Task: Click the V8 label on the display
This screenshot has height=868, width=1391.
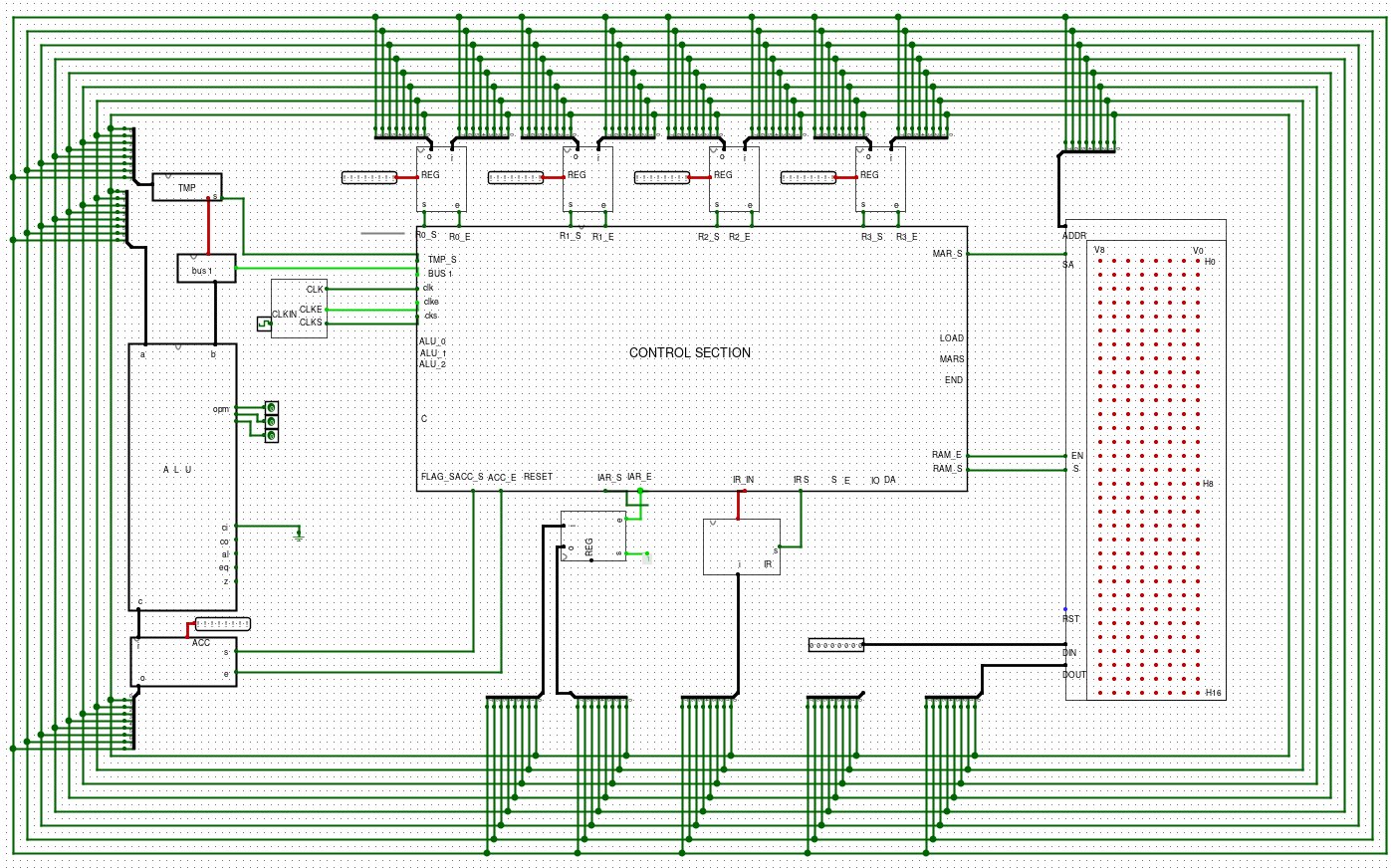Action: (x=1099, y=250)
